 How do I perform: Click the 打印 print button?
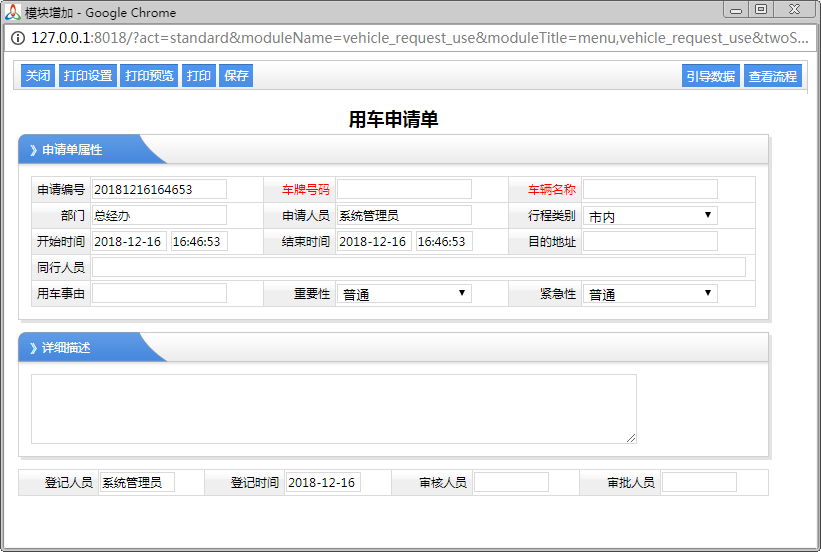pos(199,76)
